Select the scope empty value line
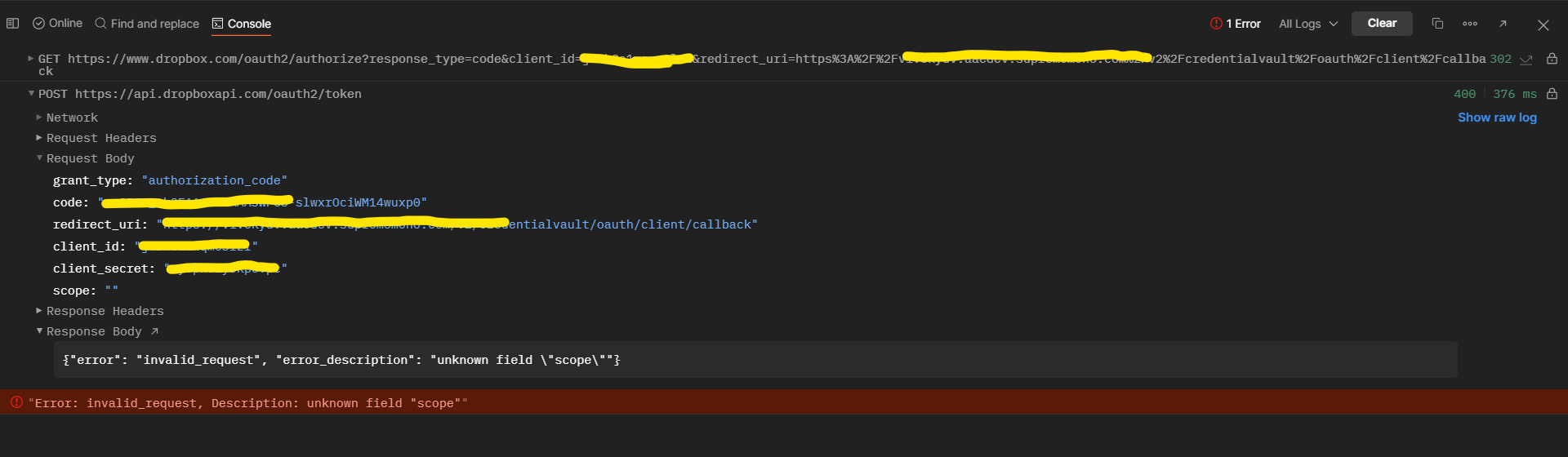 coord(86,291)
